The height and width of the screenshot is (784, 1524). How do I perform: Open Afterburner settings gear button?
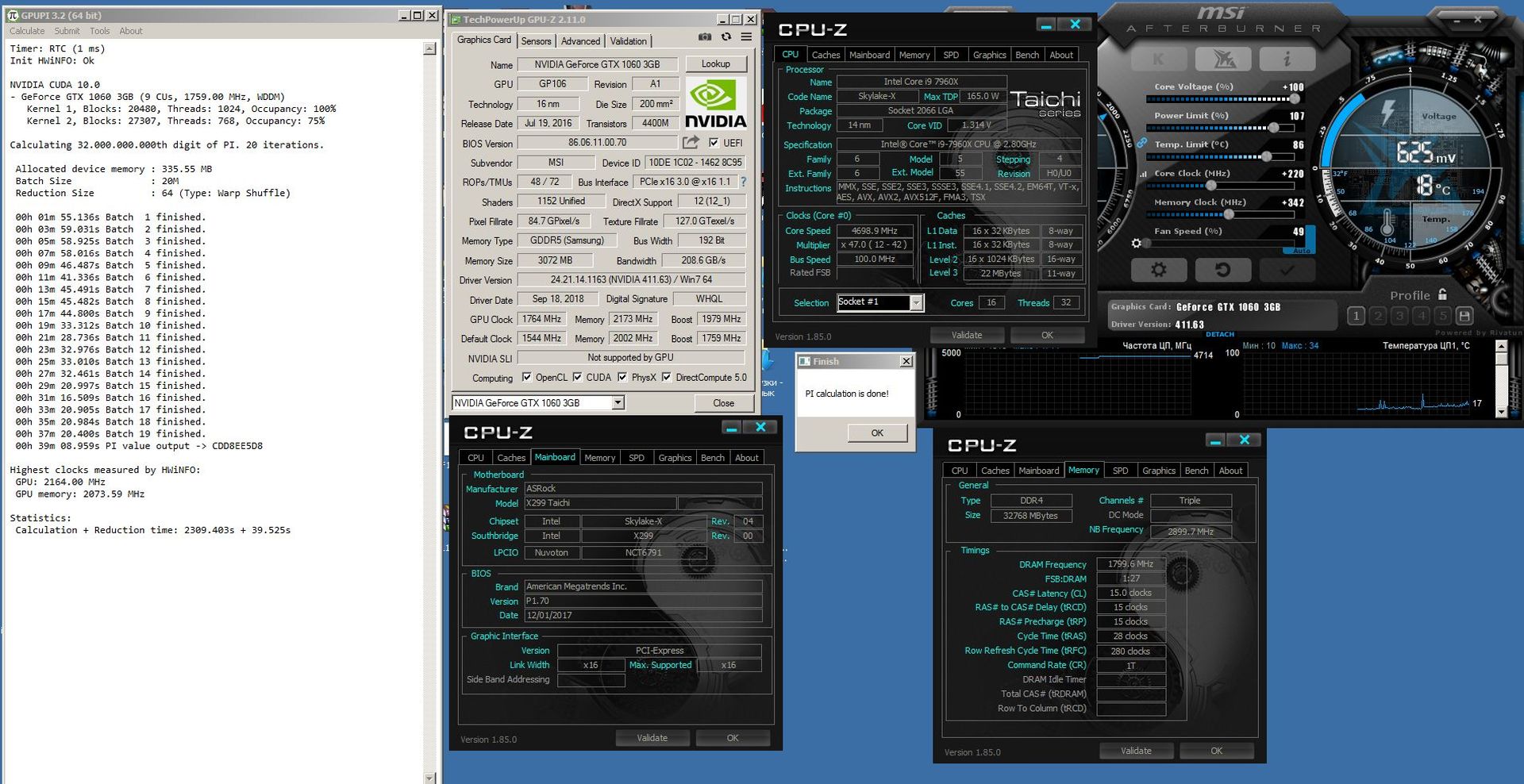pyautogui.click(x=1158, y=270)
